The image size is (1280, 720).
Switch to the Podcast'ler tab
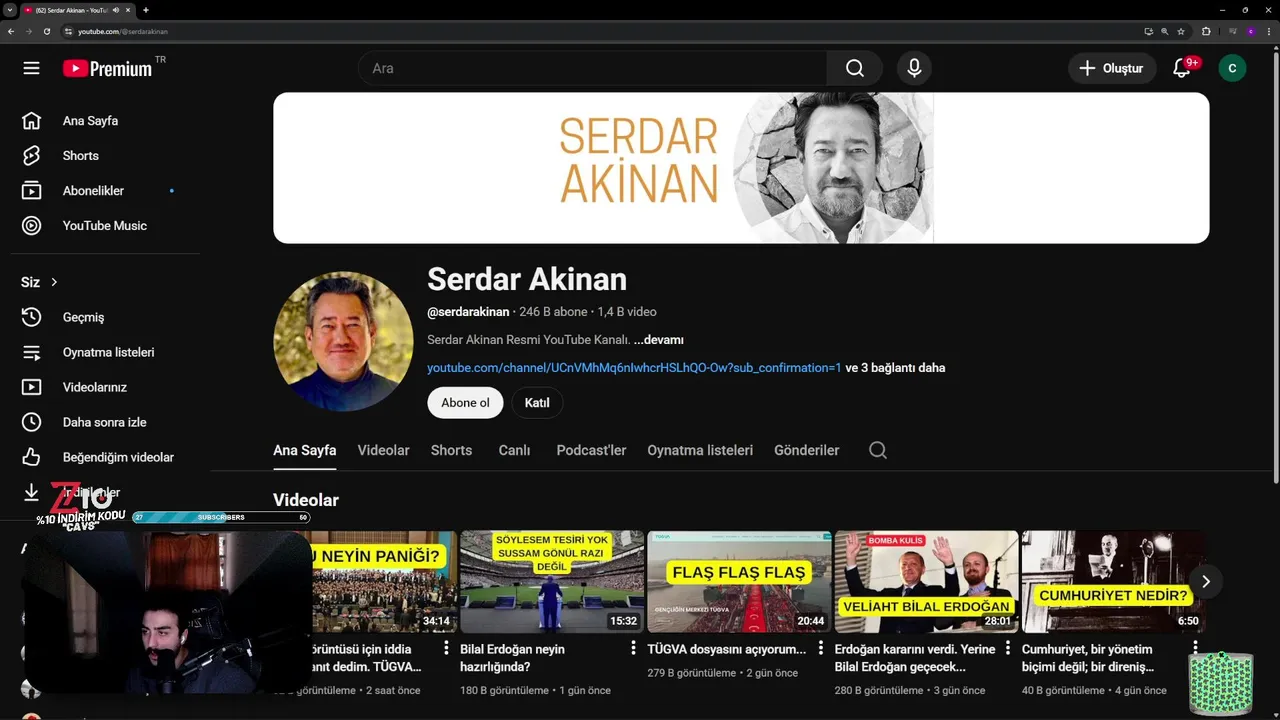point(591,450)
